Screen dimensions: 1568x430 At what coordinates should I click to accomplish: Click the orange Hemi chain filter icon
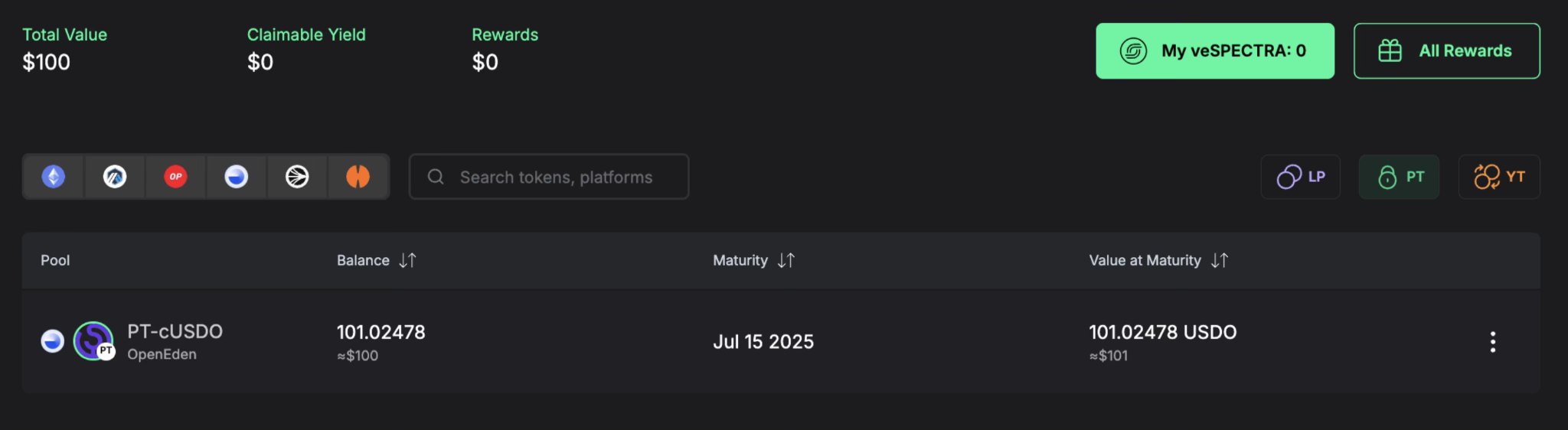pyautogui.click(x=358, y=177)
